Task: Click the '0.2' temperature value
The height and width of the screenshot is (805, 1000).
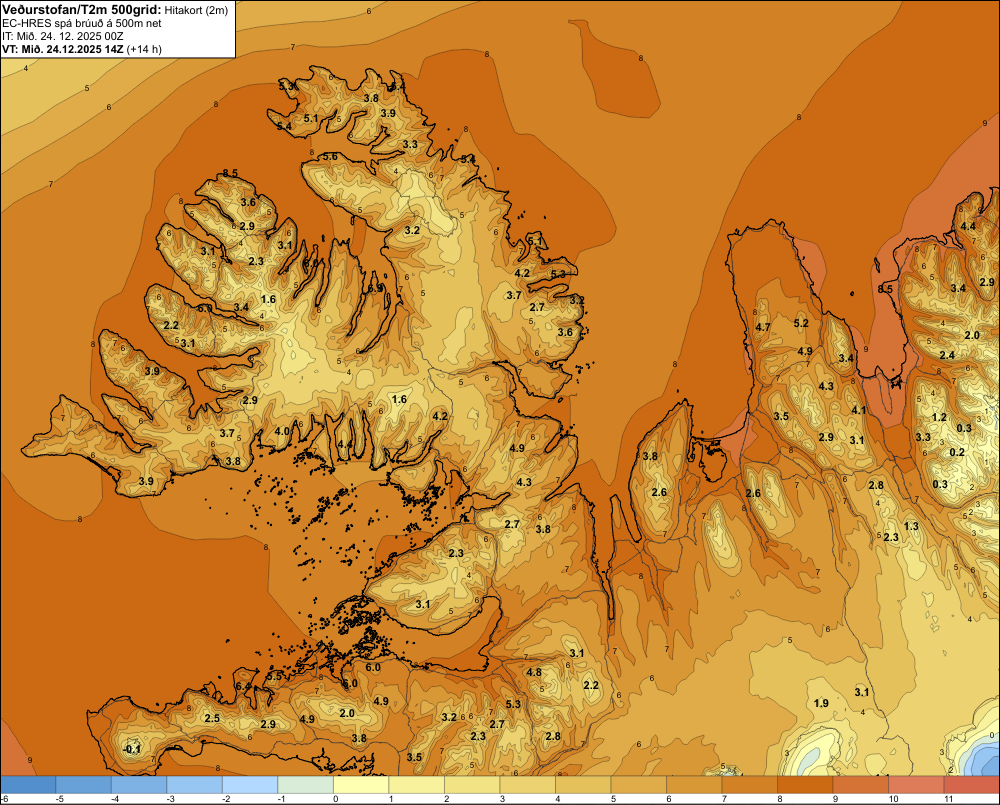Action: pos(957,452)
